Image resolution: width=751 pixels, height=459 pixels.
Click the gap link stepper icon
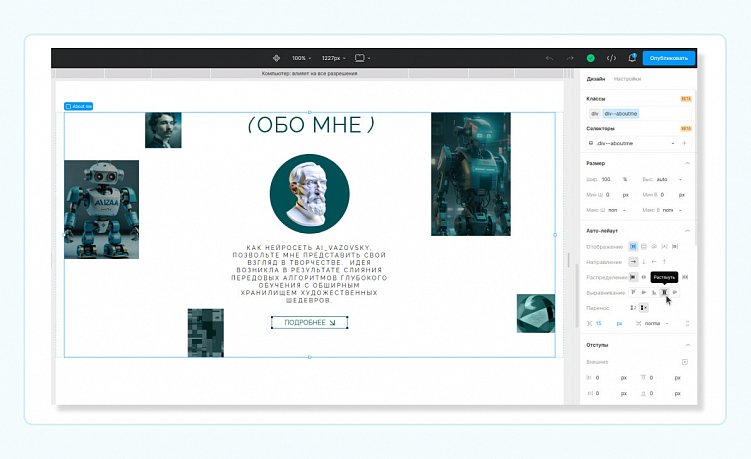point(687,323)
